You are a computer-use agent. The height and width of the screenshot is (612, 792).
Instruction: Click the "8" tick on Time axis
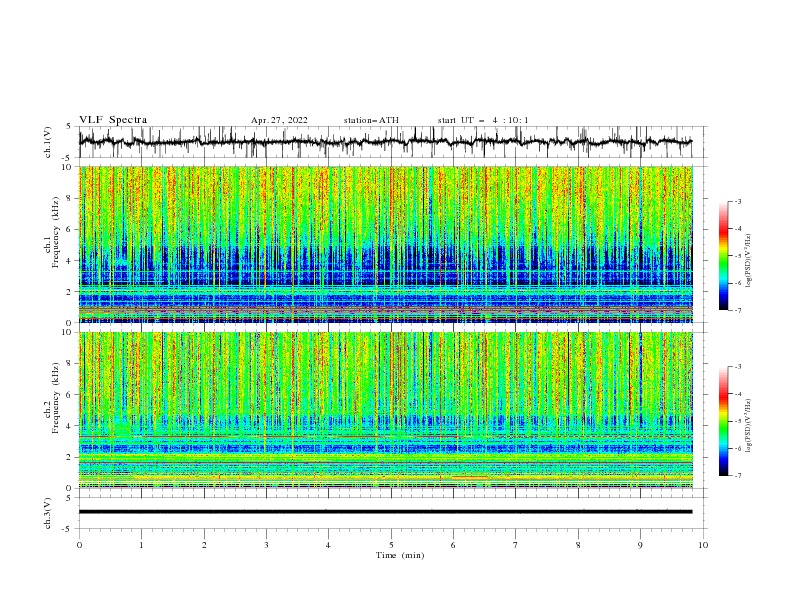(578, 545)
